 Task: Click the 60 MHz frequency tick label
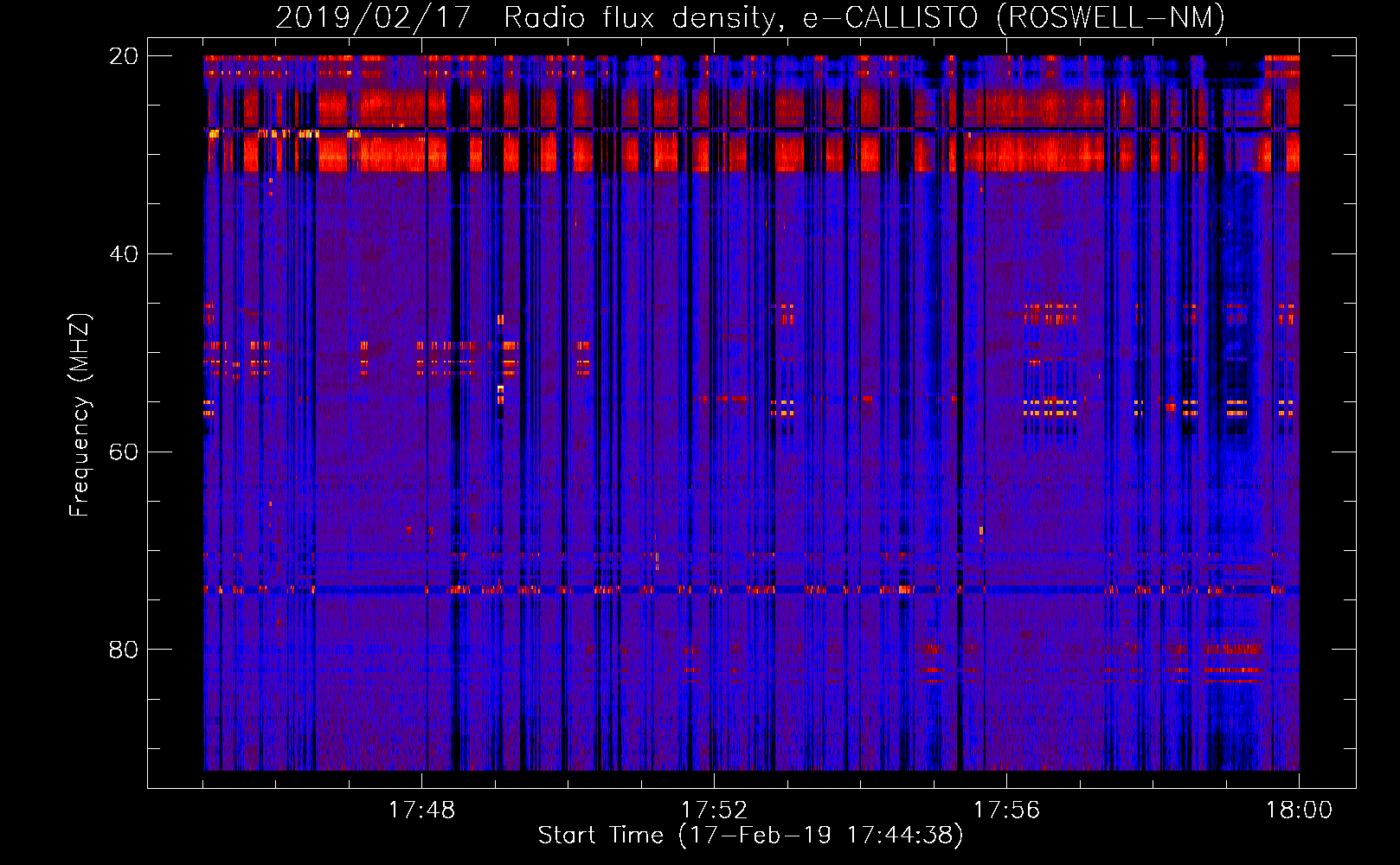[124, 452]
